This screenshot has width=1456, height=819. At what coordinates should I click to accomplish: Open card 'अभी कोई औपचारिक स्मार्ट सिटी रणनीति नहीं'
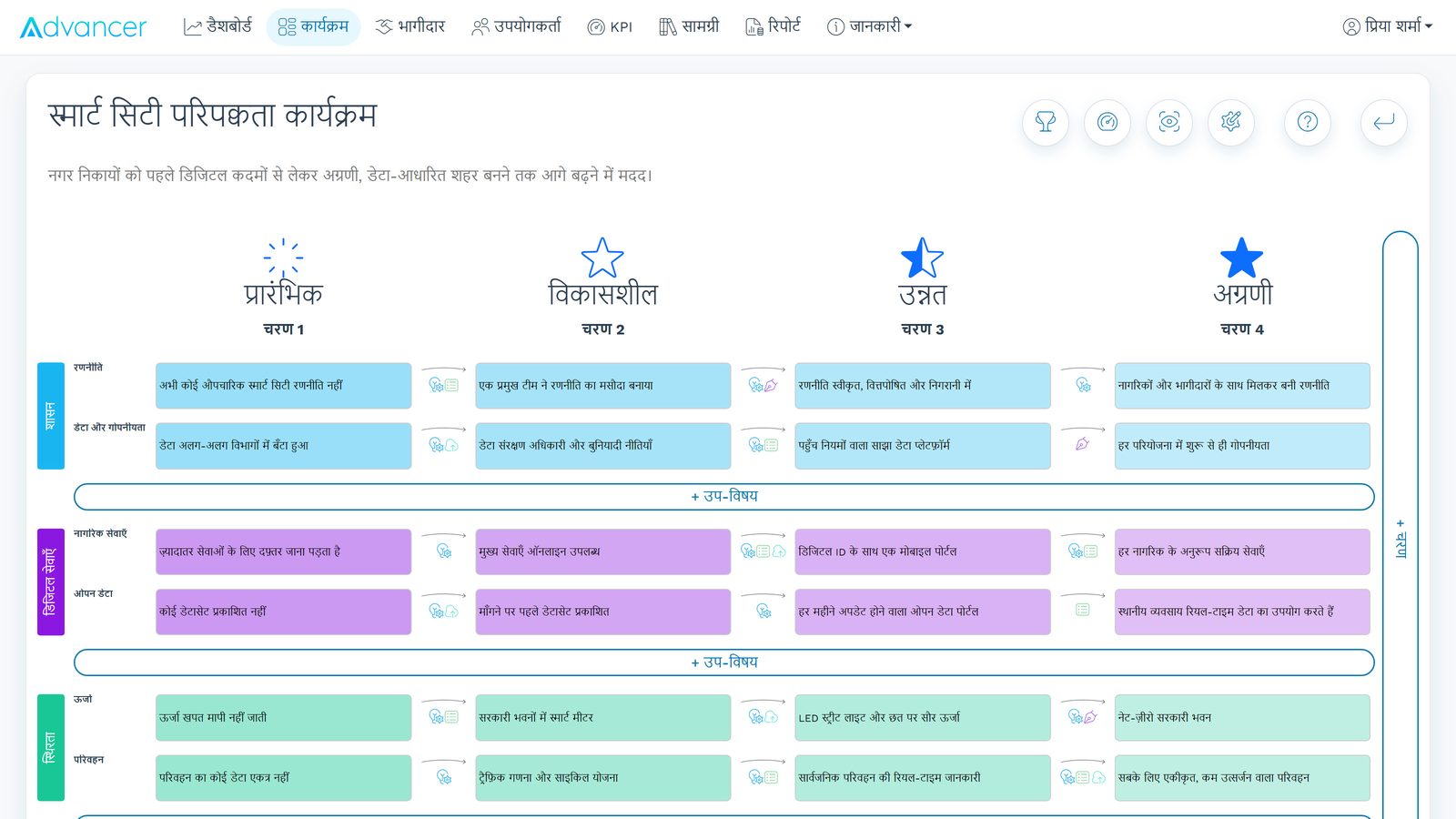283,386
